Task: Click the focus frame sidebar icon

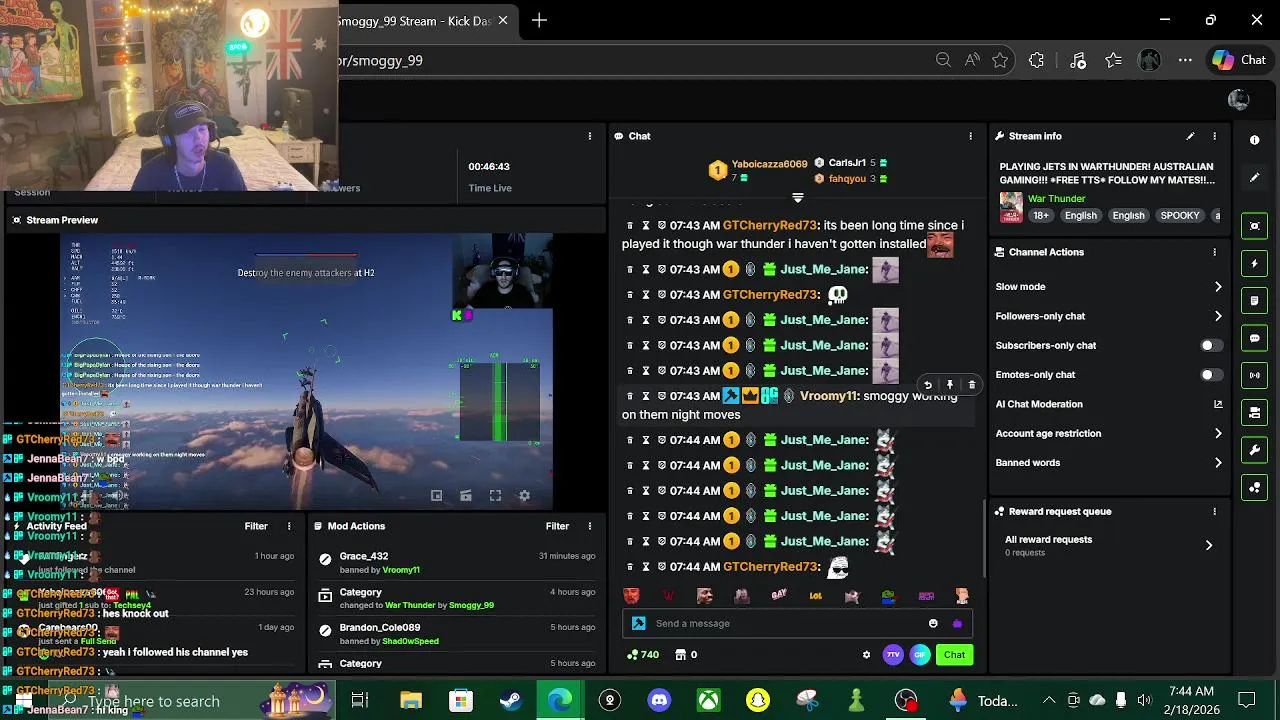Action: click(x=1254, y=226)
